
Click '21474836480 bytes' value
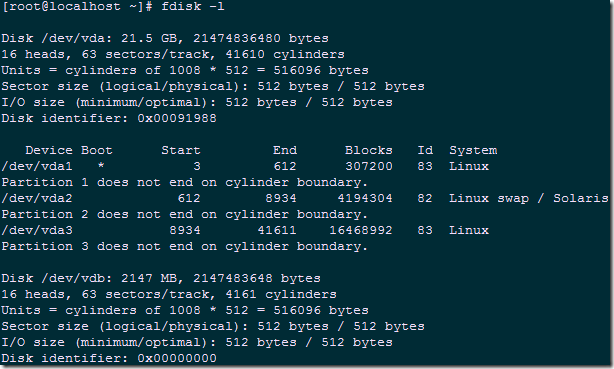tap(261, 38)
